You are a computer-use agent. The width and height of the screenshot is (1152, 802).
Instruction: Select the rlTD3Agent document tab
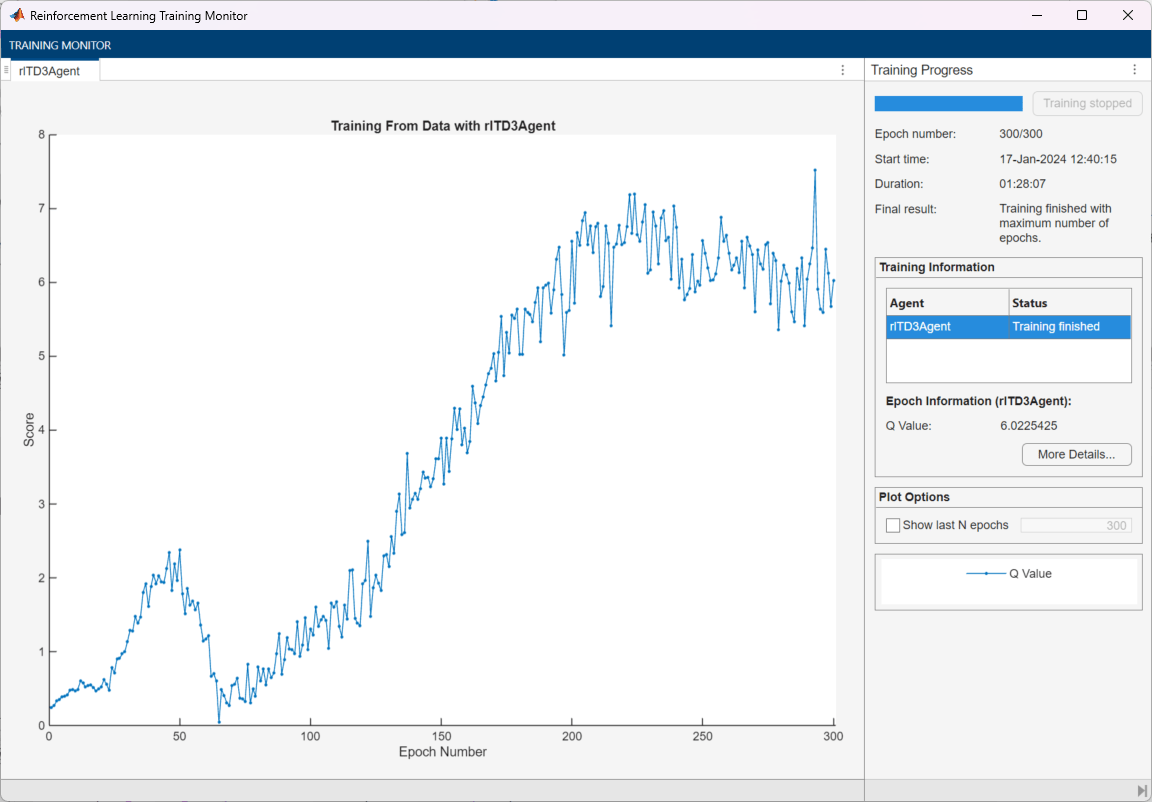pos(49,71)
